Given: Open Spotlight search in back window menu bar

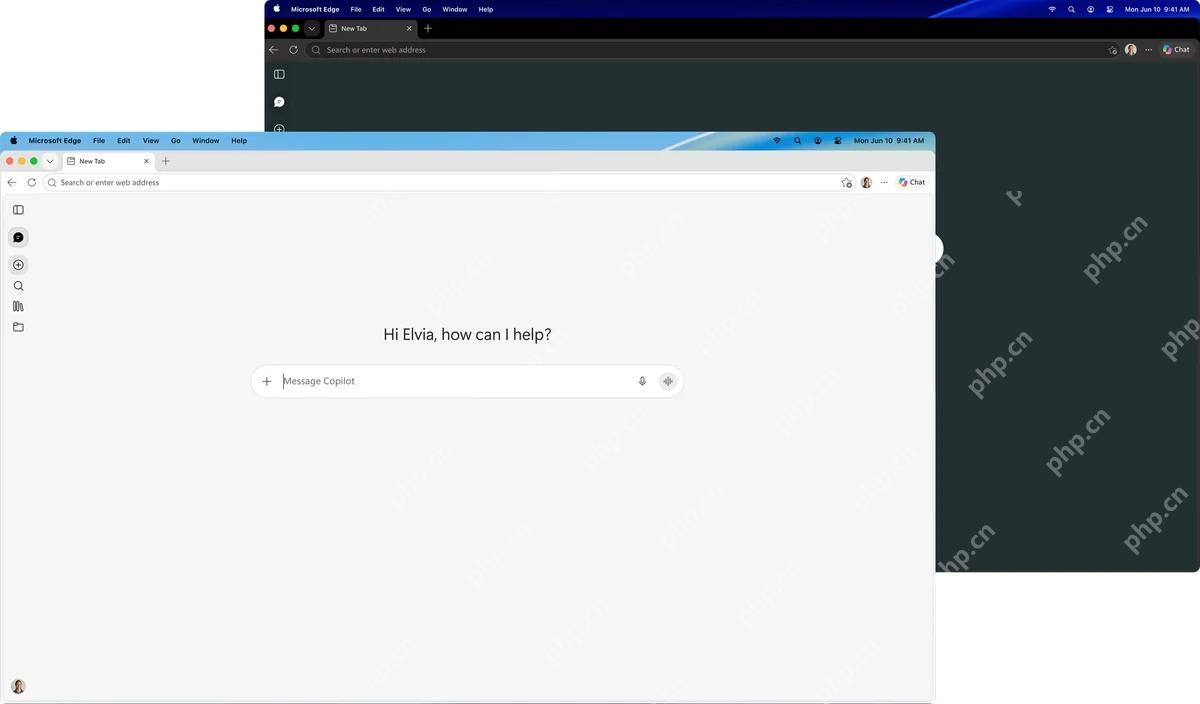Looking at the screenshot, I should coord(1071,9).
